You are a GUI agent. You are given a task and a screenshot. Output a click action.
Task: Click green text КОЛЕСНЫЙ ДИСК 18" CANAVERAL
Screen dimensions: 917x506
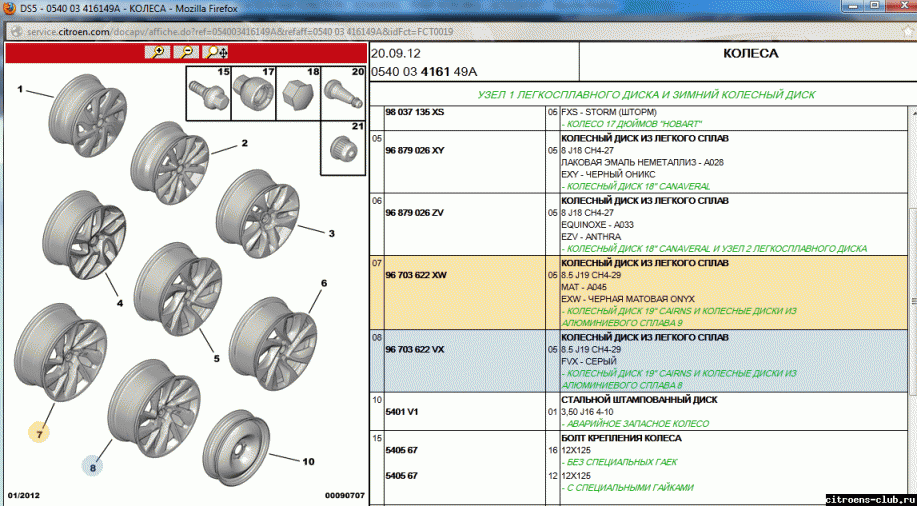click(636, 186)
